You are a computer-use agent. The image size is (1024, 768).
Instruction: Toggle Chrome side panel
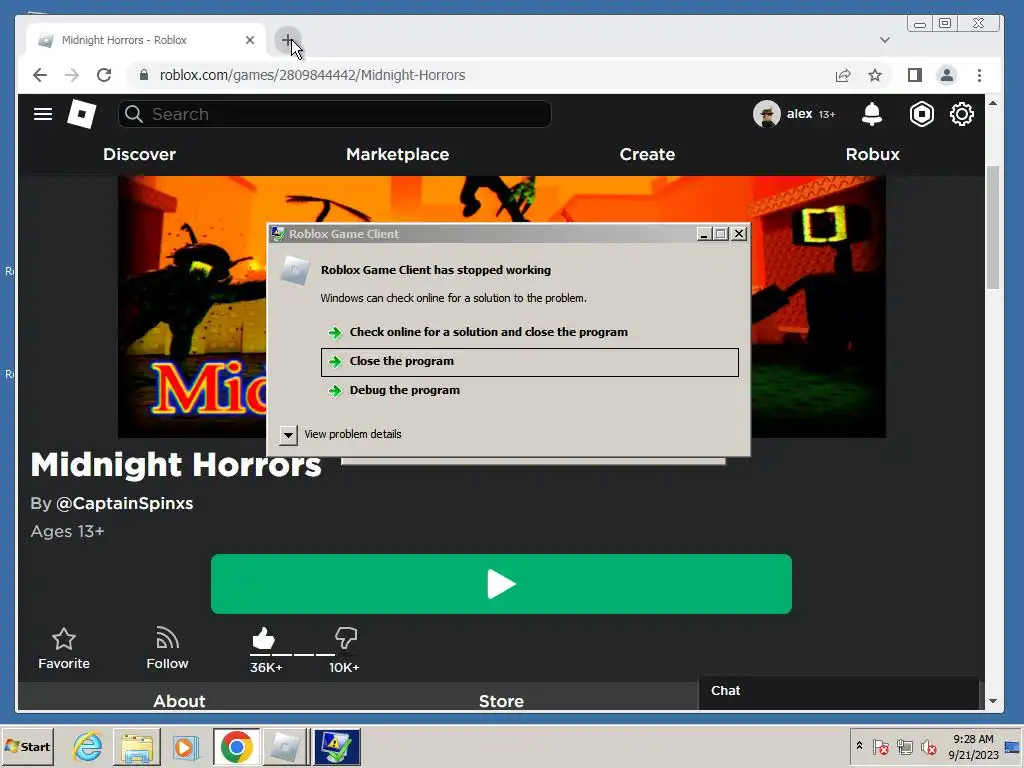[x=915, y=75]
